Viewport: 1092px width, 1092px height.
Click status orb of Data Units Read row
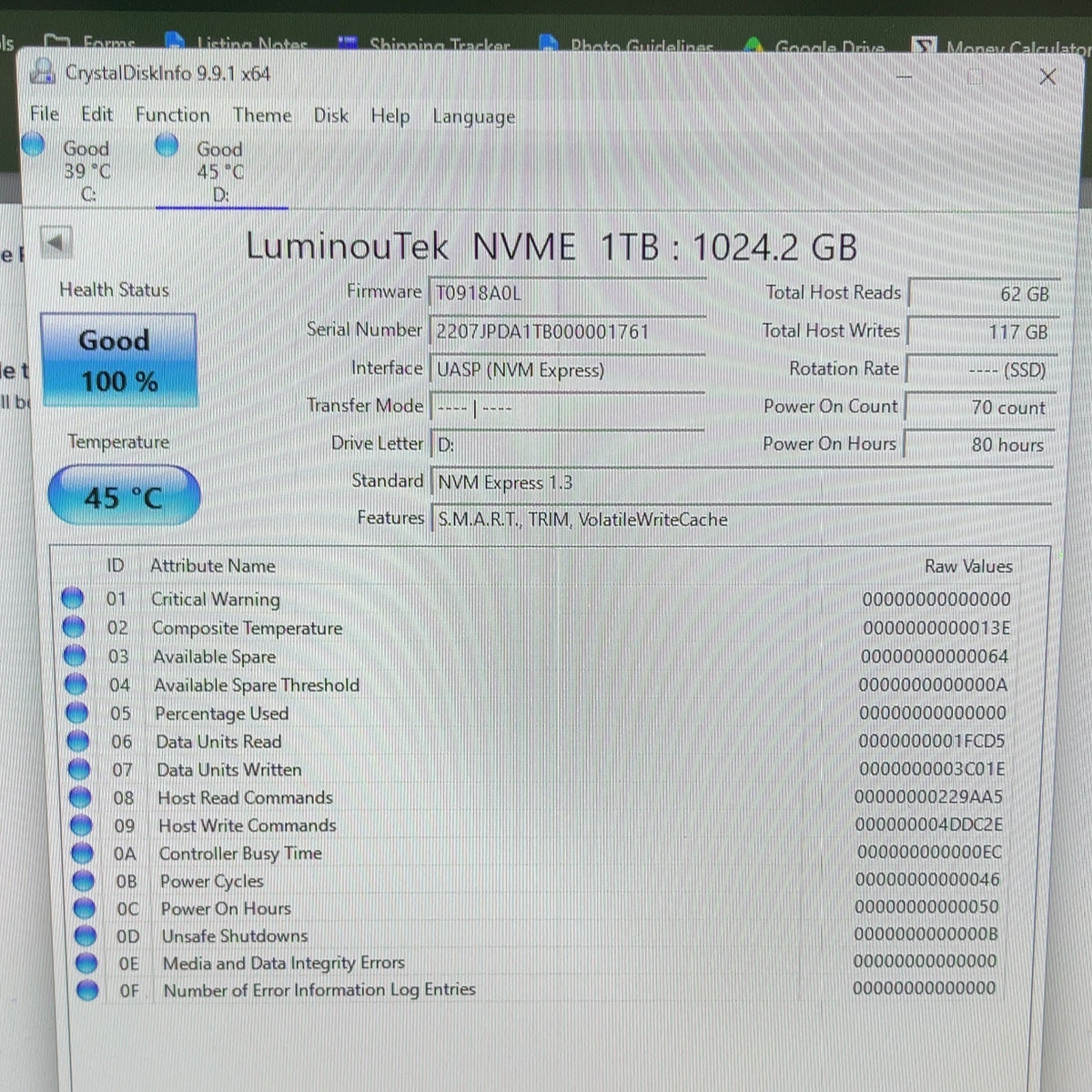tap(78, 741)
